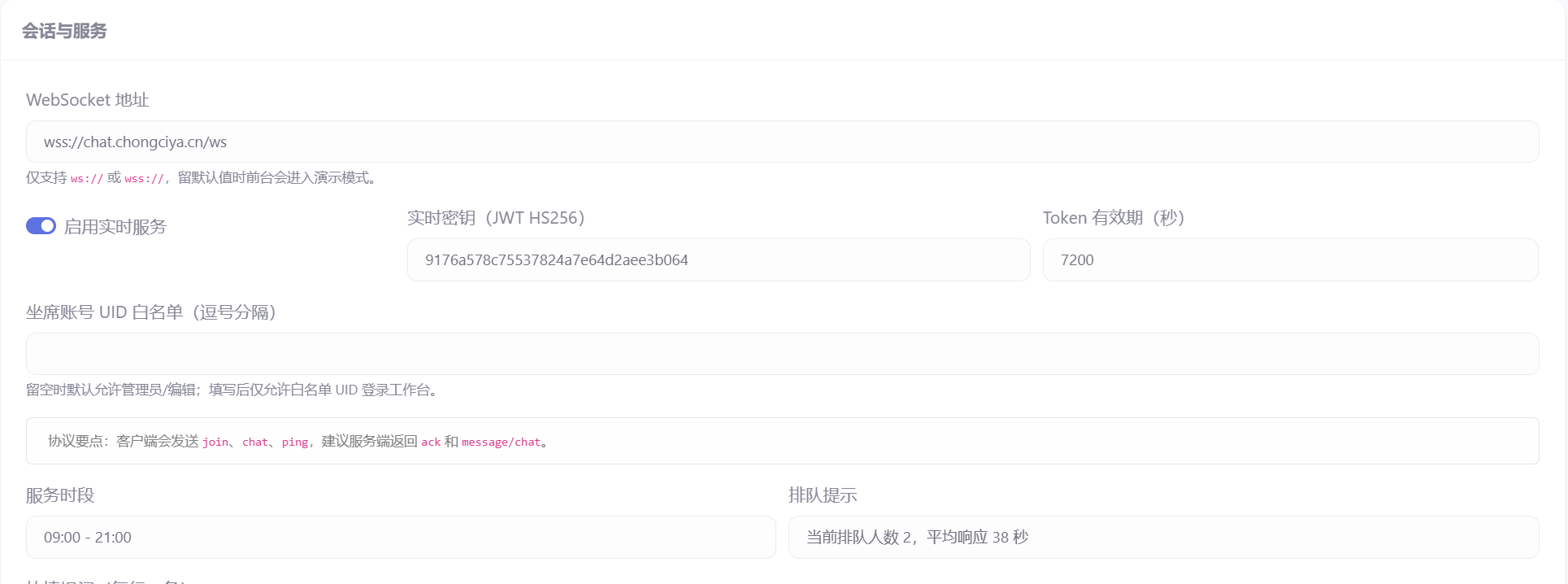1568x584 pixels.
Task: Click the 会话与服务 section header
Action: click(64, 31)
